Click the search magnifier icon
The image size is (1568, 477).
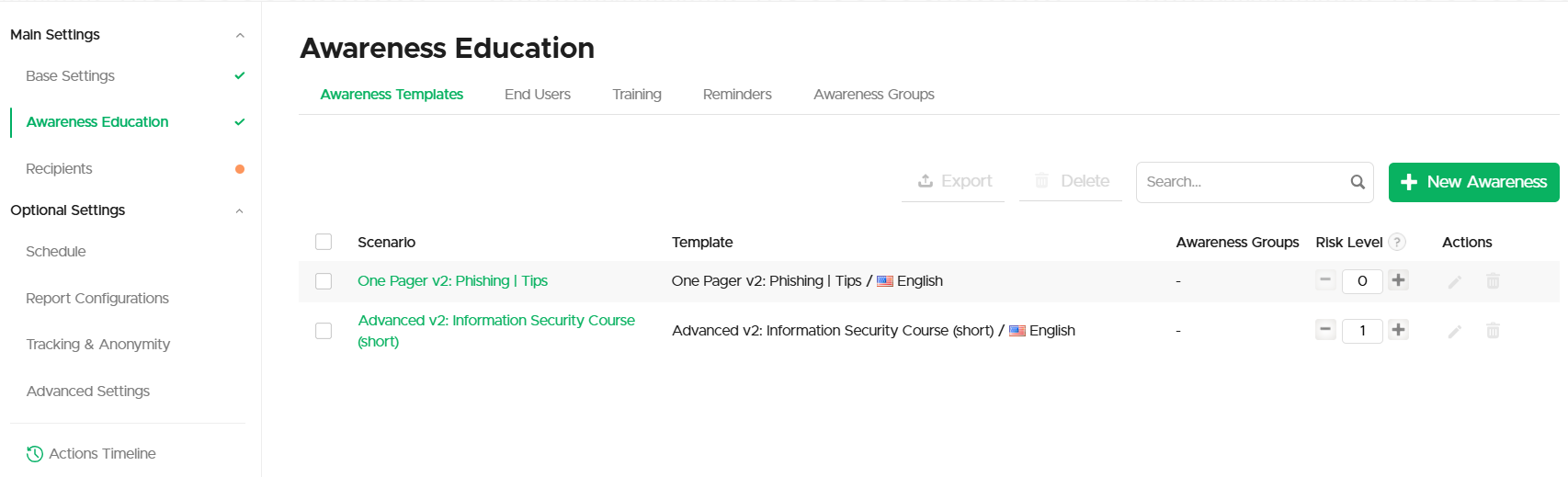point(1358,182)
